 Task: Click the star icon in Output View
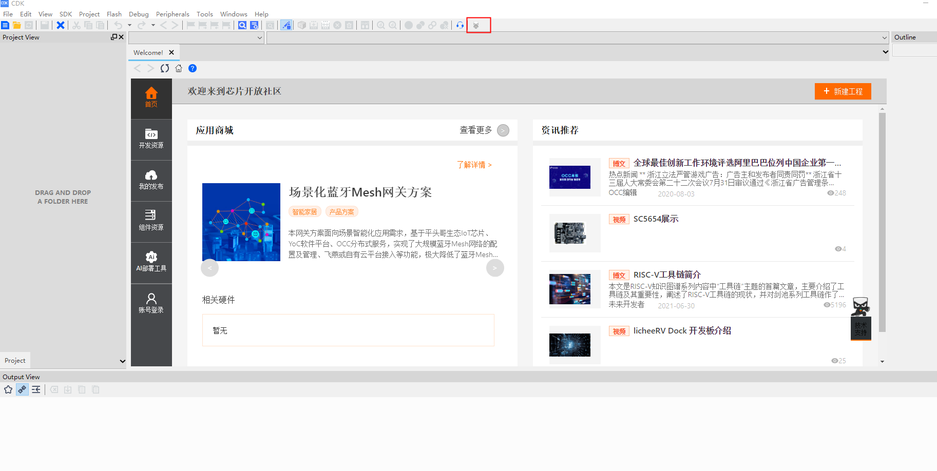pos(8,390)
